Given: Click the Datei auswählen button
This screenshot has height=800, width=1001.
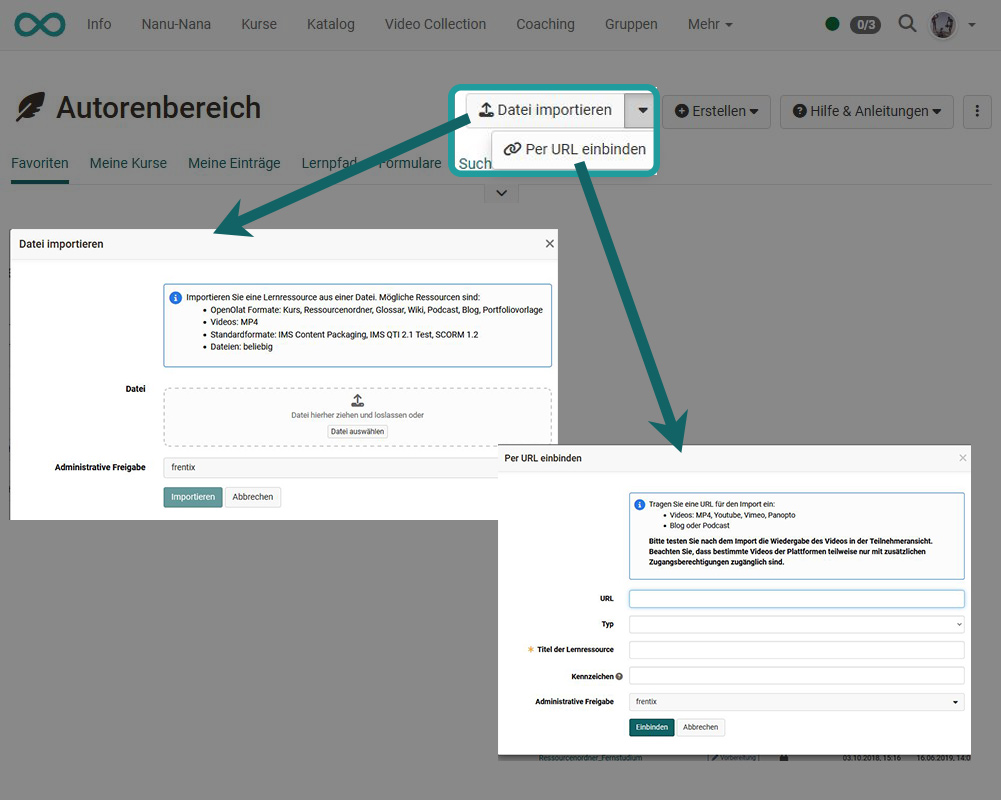Looking at the screenshot, I should point(358,432).
